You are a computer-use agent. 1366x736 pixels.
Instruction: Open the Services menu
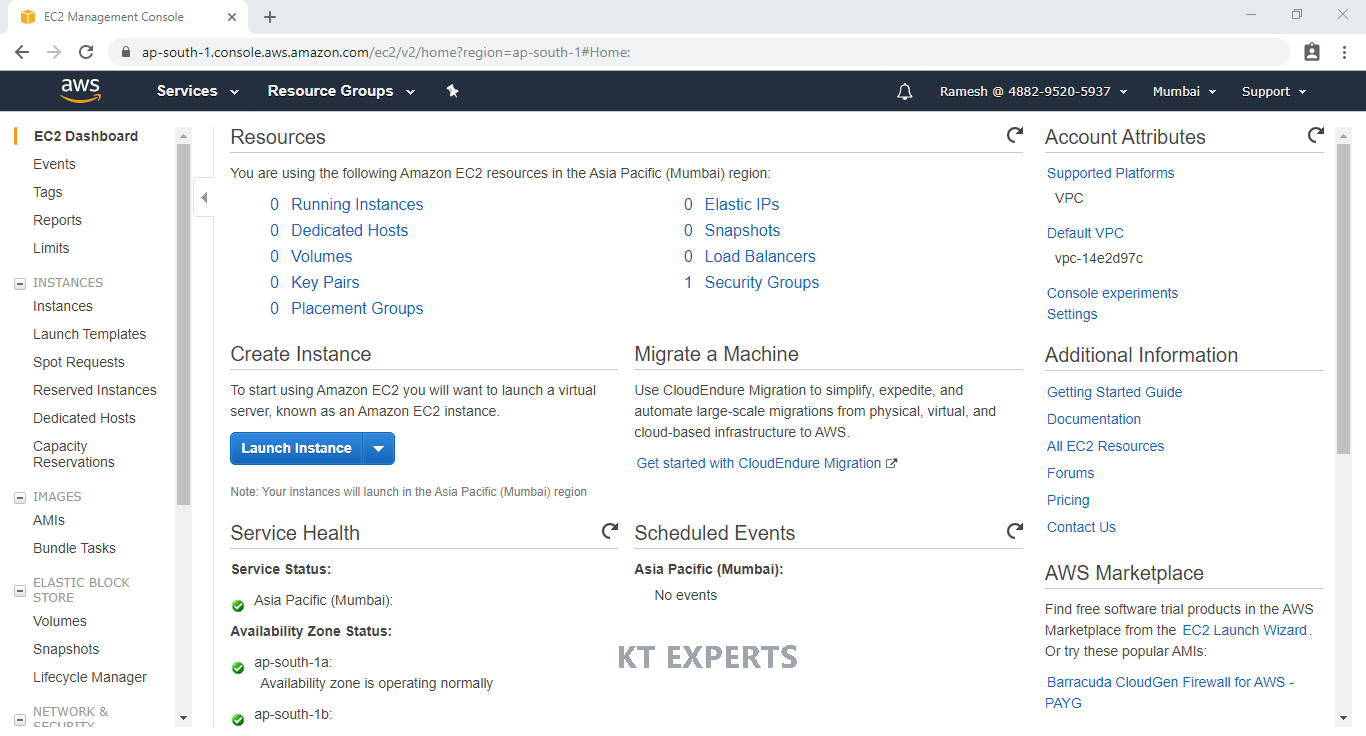(x=198, y=91)
